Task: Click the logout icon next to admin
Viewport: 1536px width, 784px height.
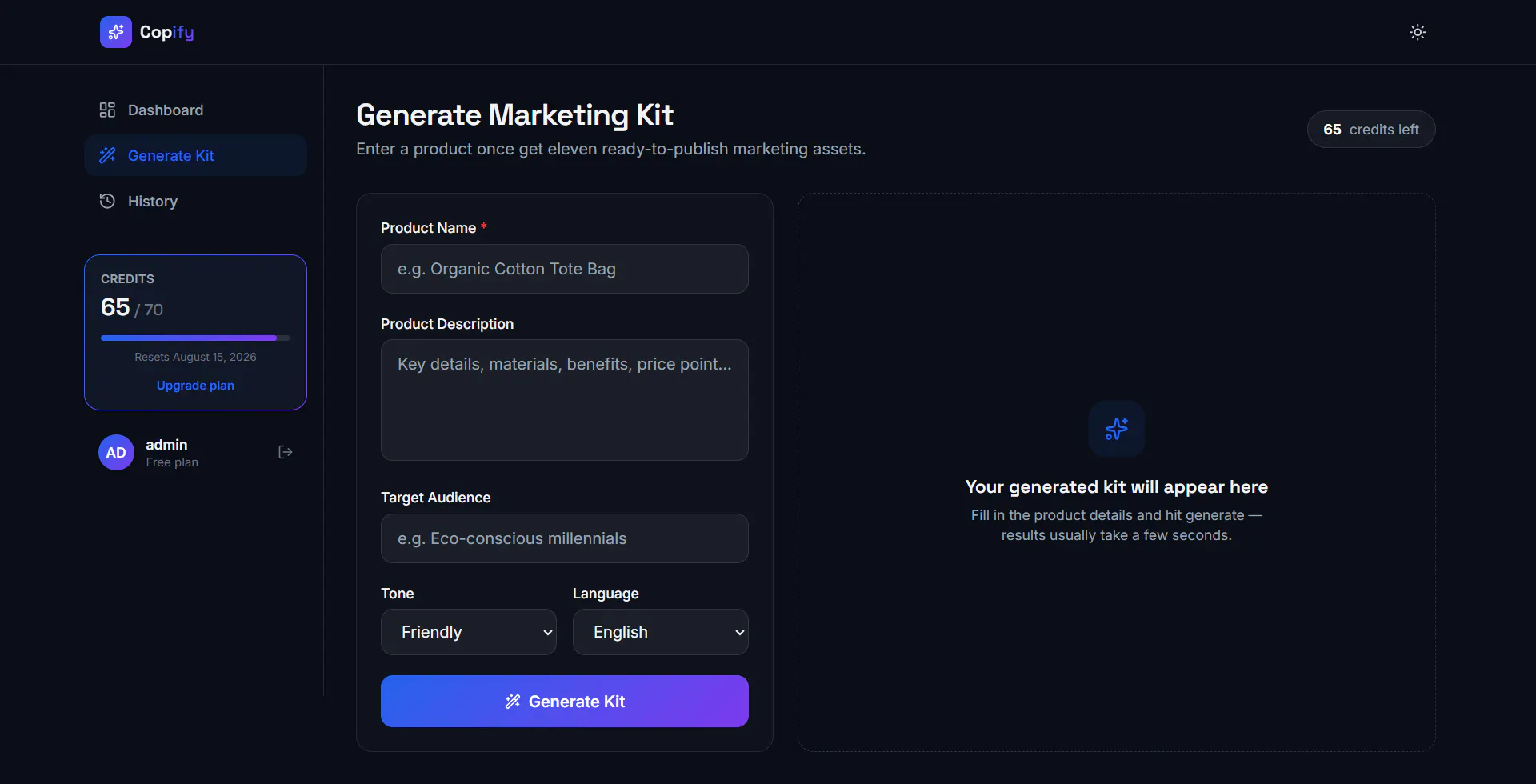Action: click(x=285, y=452)
